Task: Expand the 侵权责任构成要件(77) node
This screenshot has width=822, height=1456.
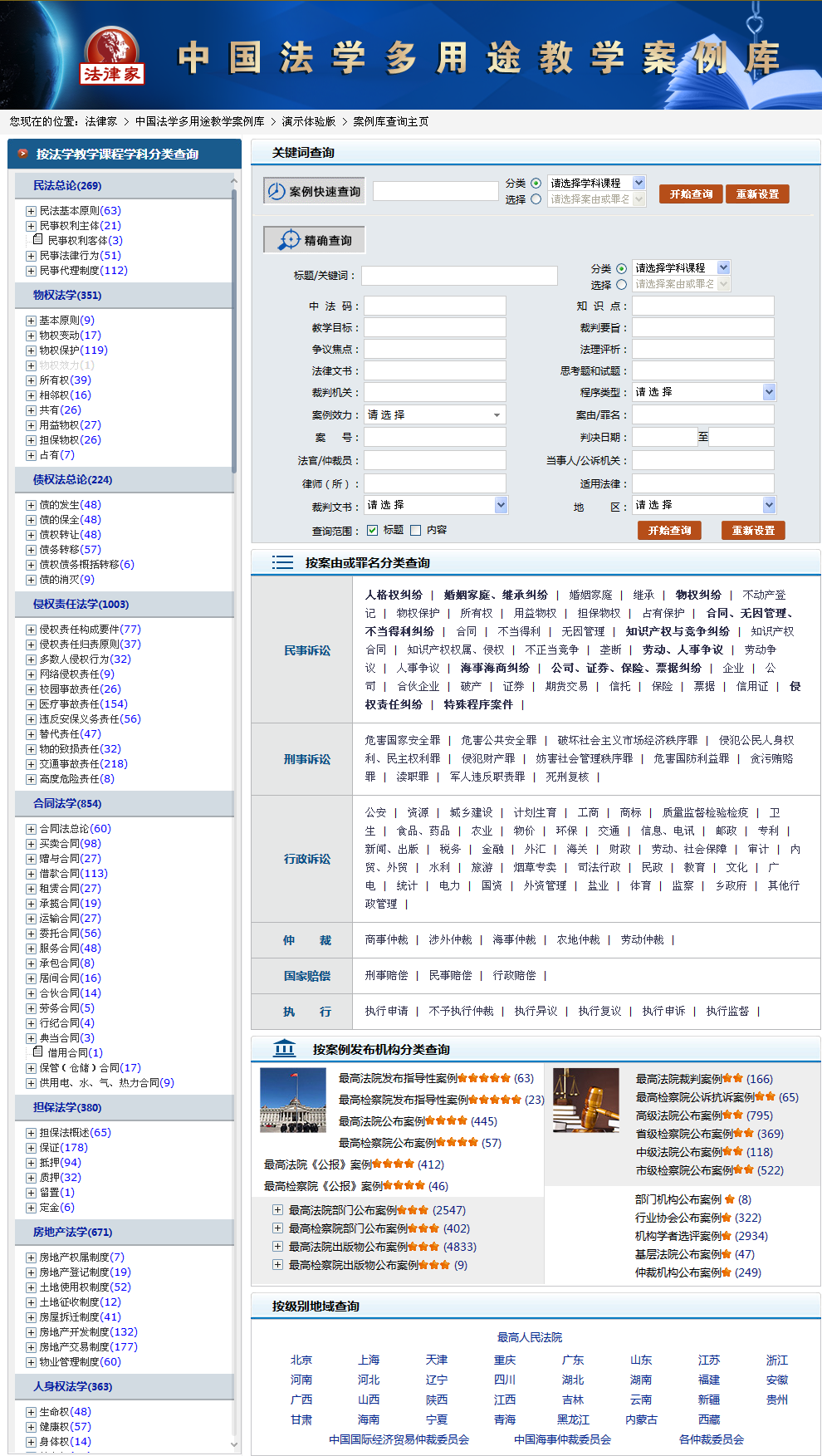Action: click(x=31, y=630)
